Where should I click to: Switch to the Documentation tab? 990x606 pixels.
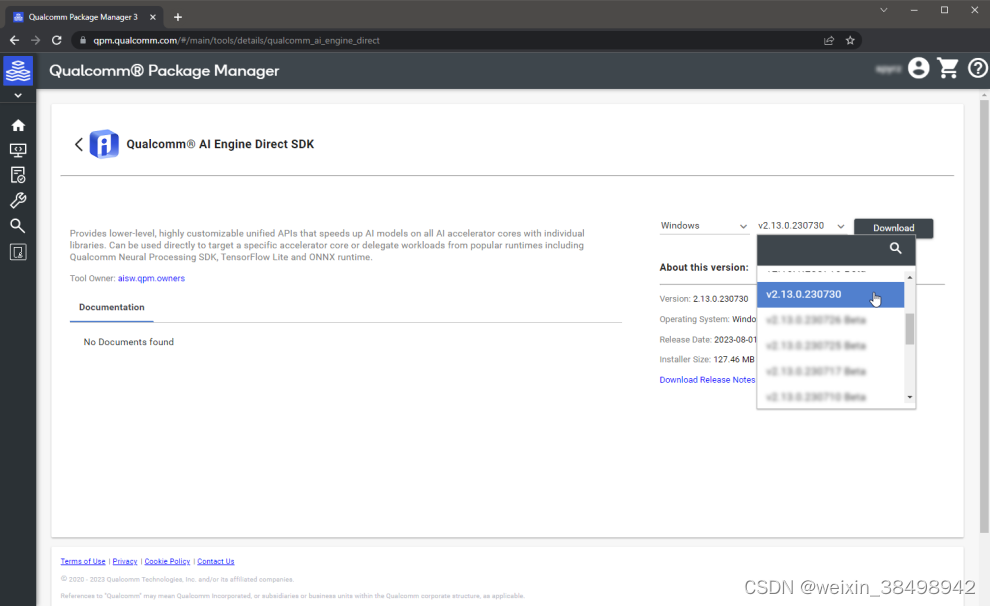[x=111, y=308]
